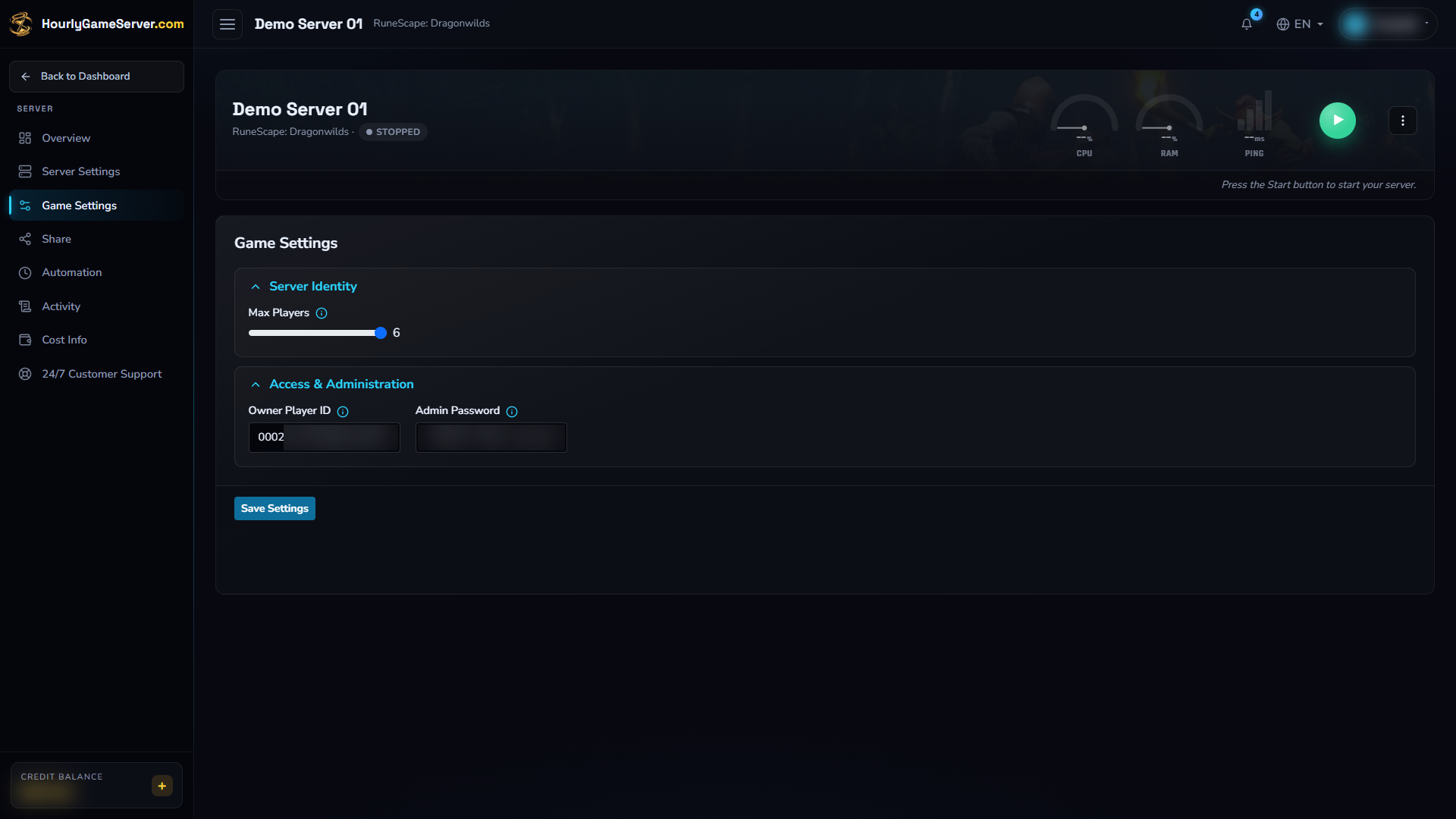
Task: Open Server Settings in sidebar
Action: point(96,171)
